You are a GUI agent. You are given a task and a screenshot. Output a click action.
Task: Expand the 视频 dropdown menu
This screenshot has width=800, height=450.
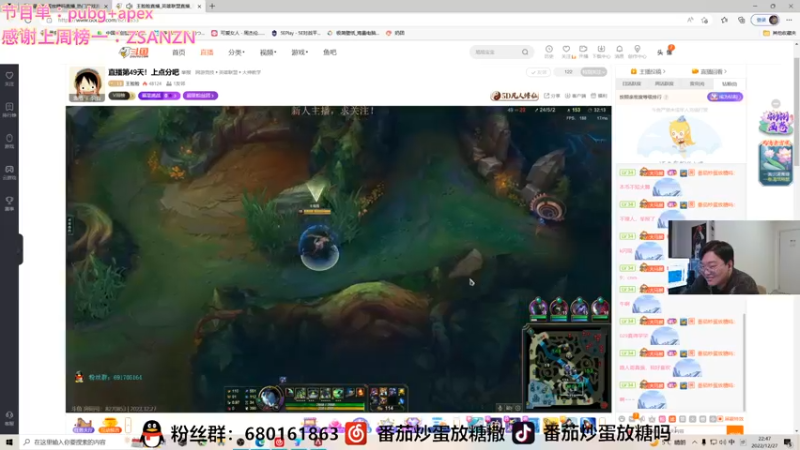[x=268, y=53]
